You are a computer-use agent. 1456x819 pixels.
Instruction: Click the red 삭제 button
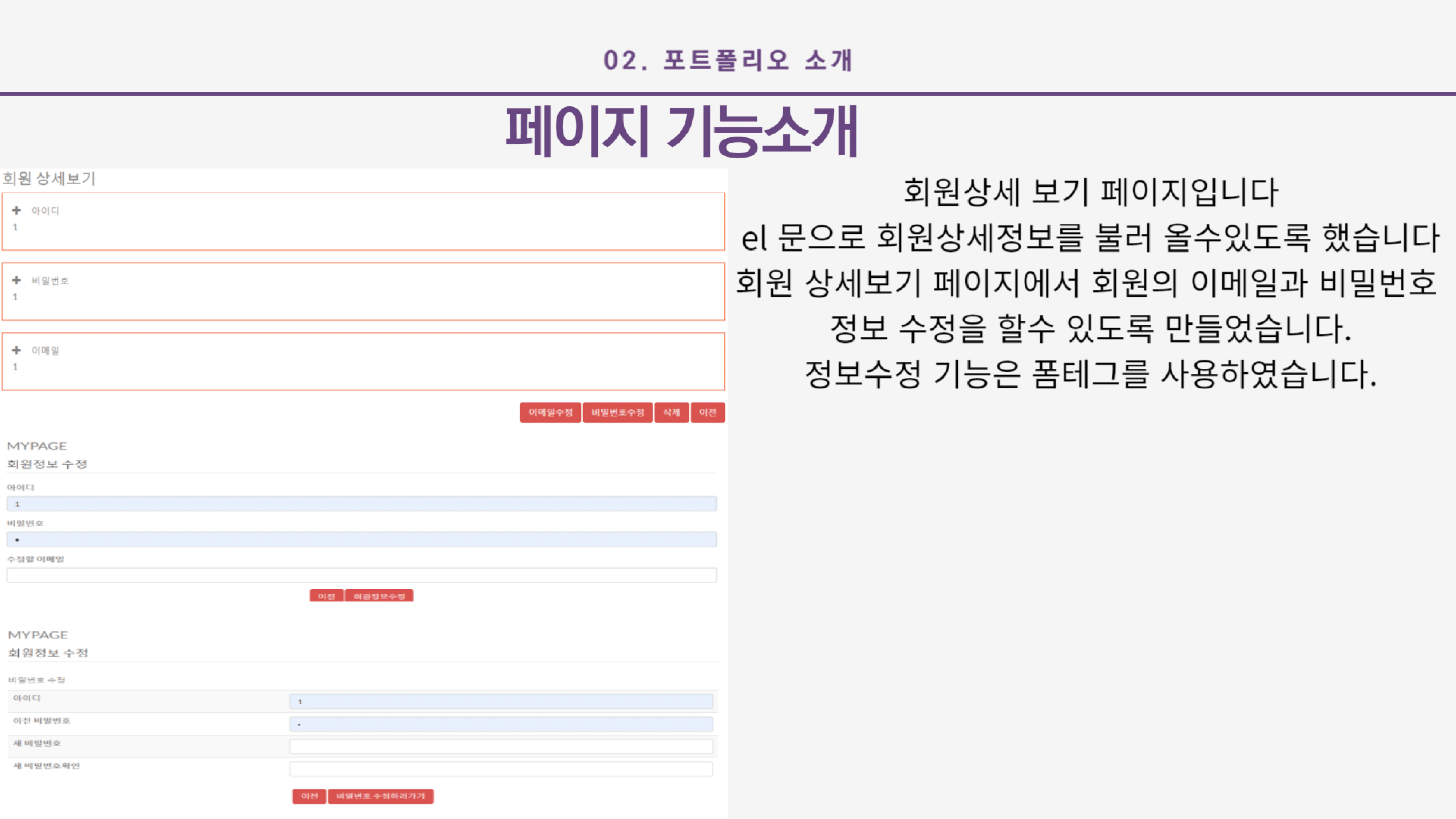672,413
